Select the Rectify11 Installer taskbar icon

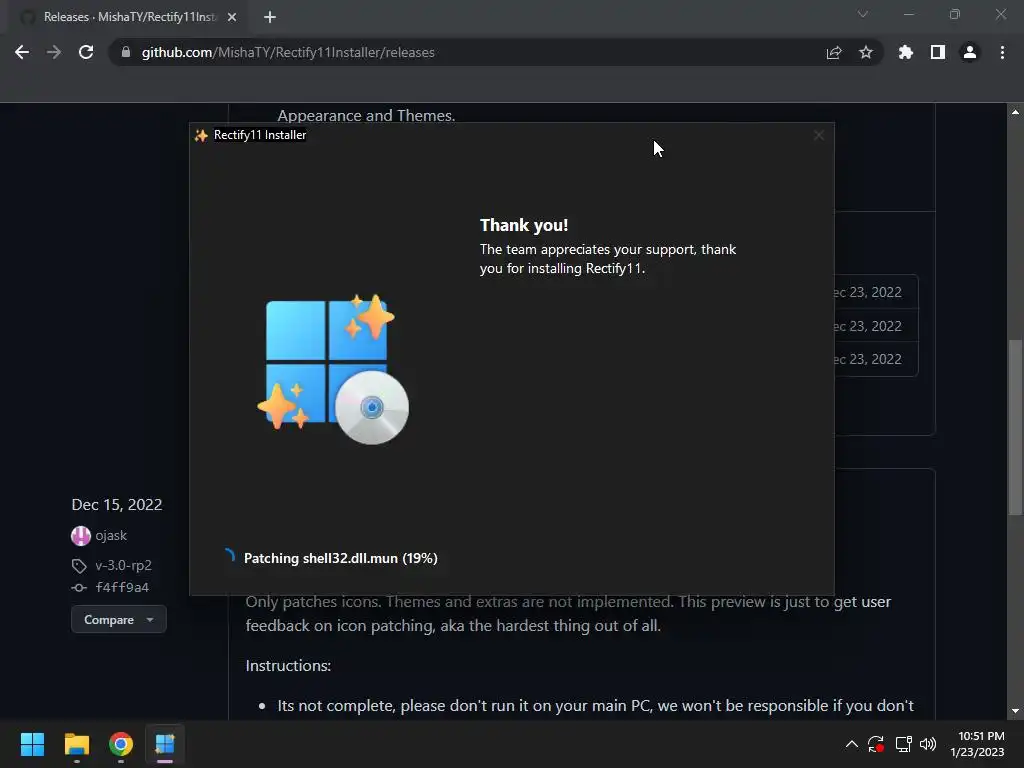[165, 744]
